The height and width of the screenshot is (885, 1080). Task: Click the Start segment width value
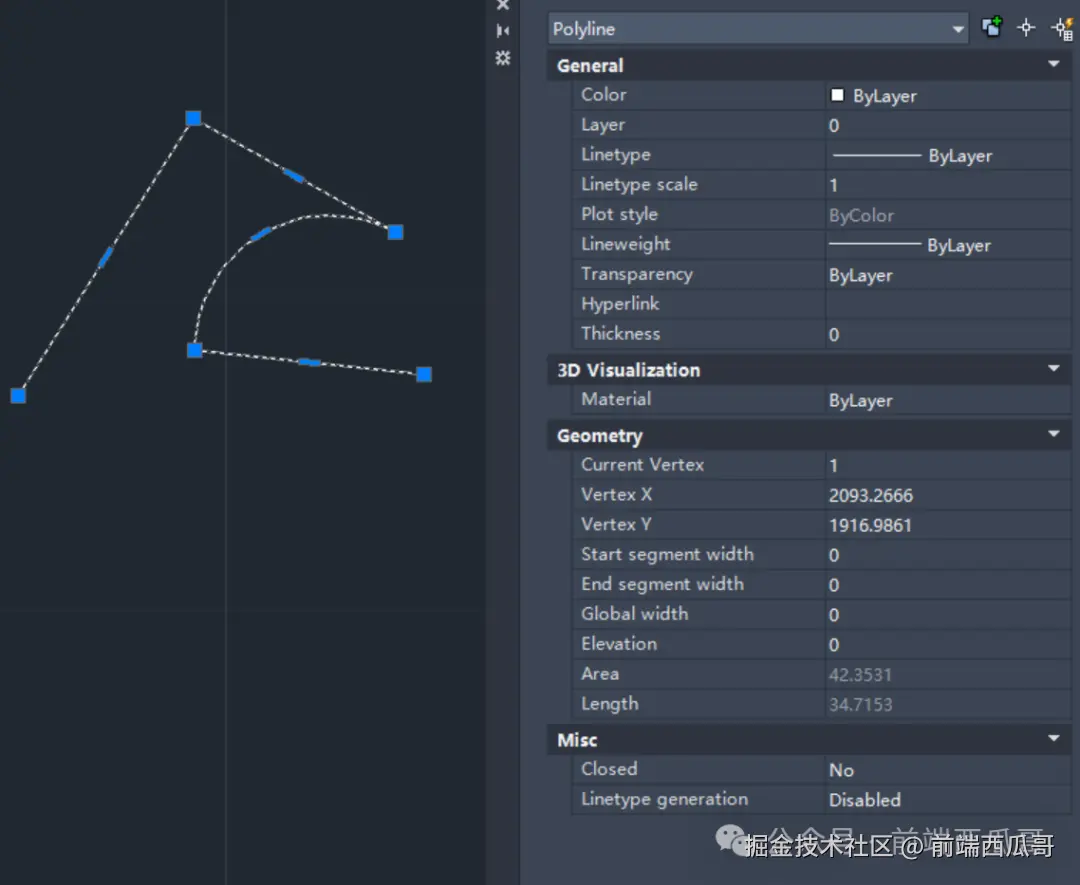pos(948,555)
